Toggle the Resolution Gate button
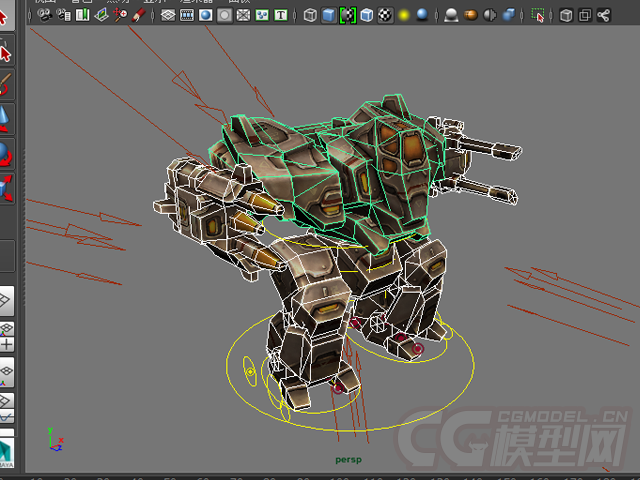640x480 pixels. point(205,16)
